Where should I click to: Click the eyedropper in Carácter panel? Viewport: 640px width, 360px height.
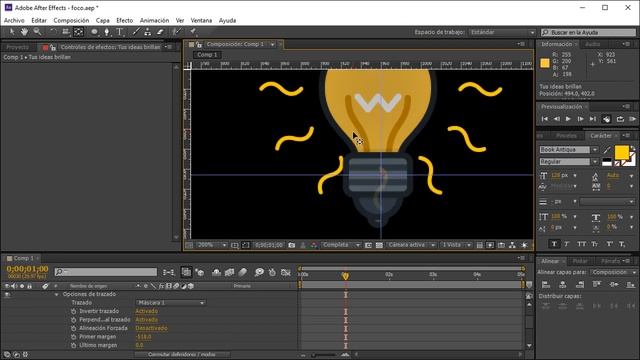point(607,150)
